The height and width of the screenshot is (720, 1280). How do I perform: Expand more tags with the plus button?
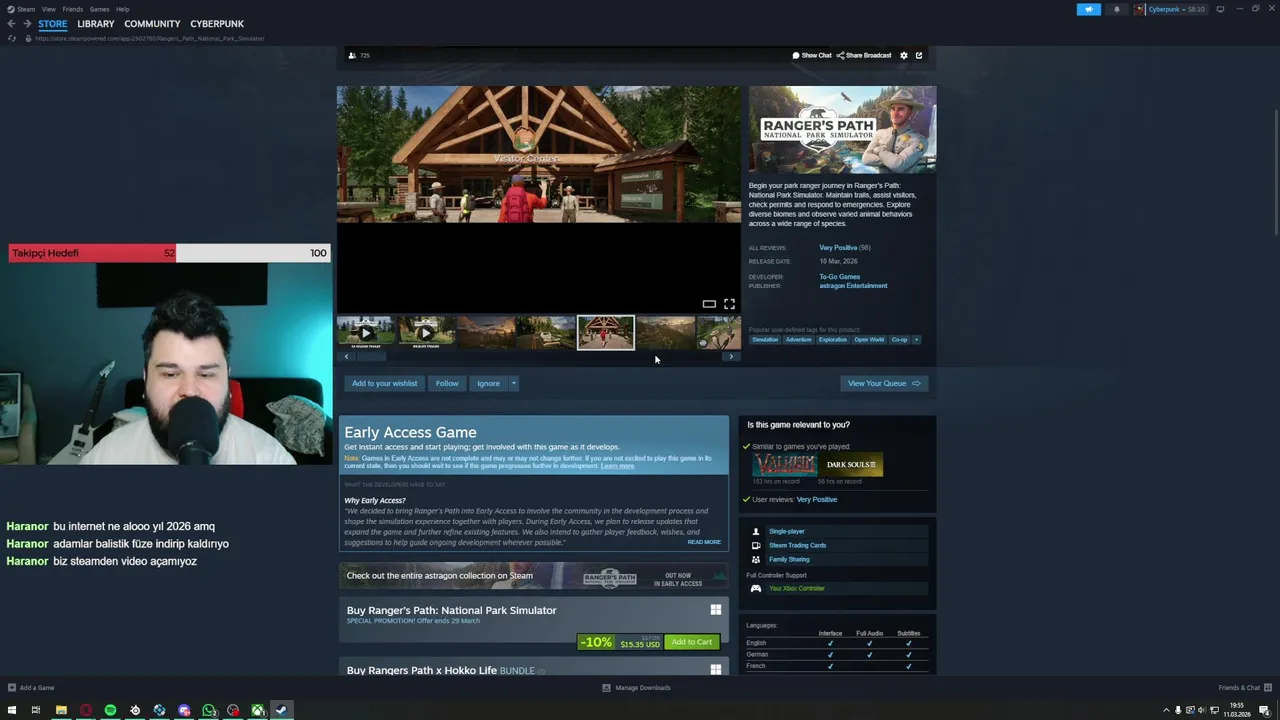click(x=916, y=340)
